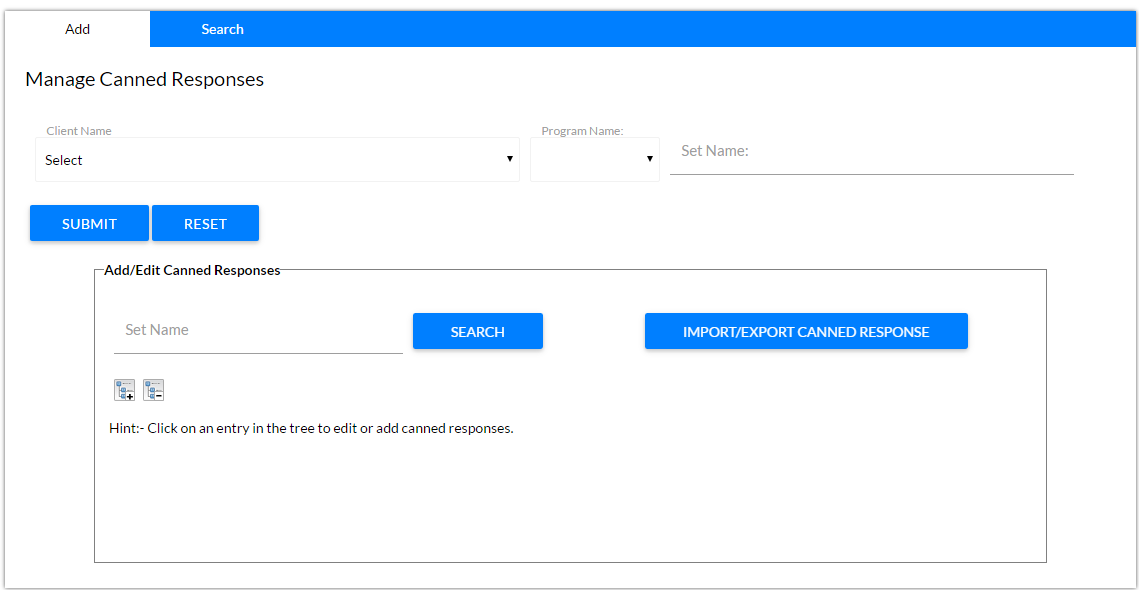Click the Program Name dropdown arrow

click(x=646, y=159)
